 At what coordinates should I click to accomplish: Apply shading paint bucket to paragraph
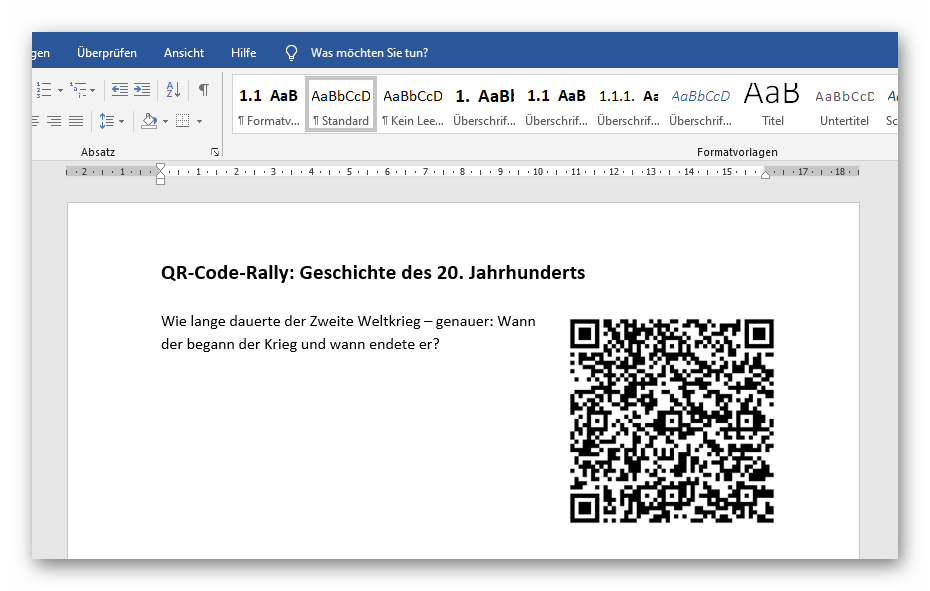(149, 121)
